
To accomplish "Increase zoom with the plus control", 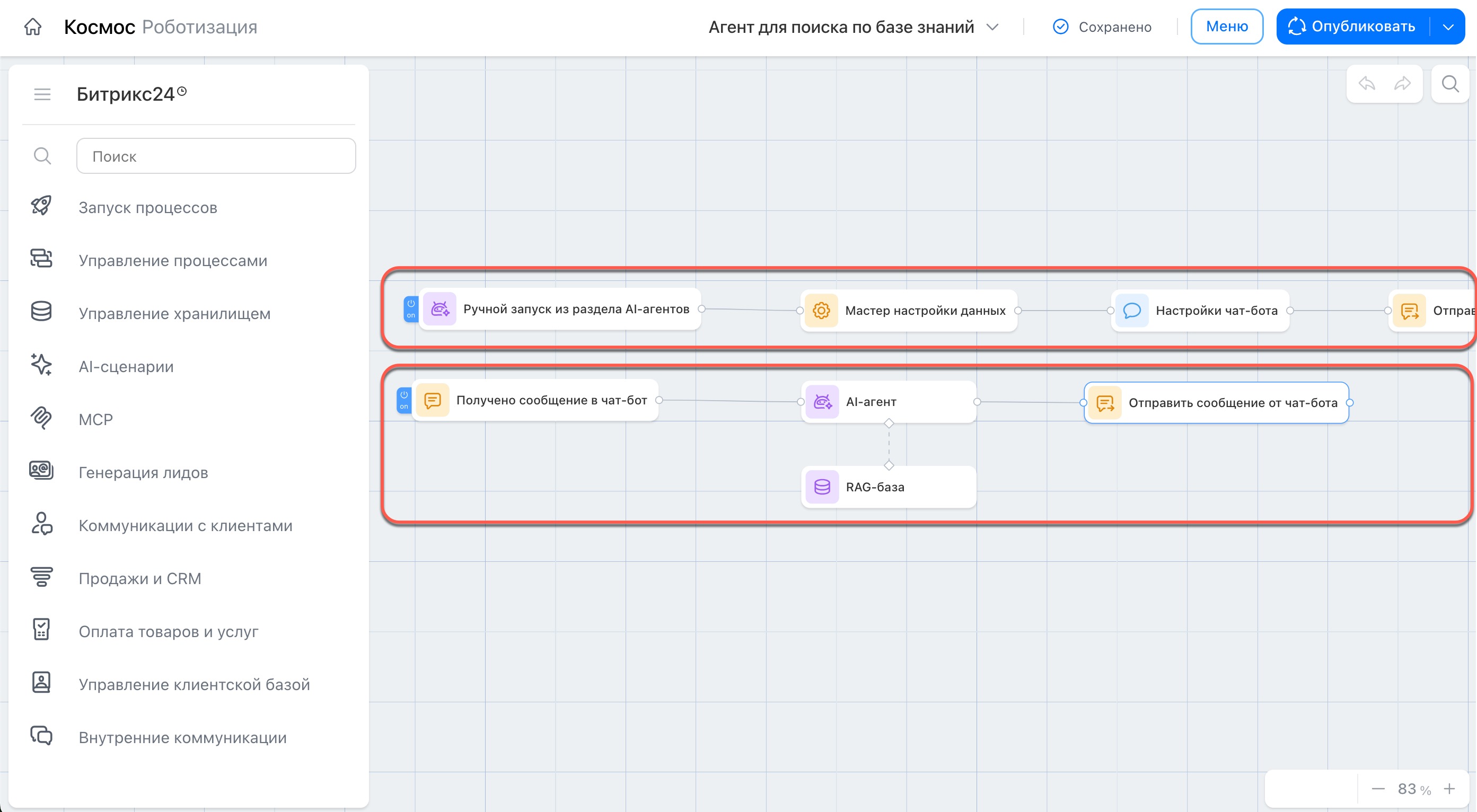I will tap(1449, 789).
